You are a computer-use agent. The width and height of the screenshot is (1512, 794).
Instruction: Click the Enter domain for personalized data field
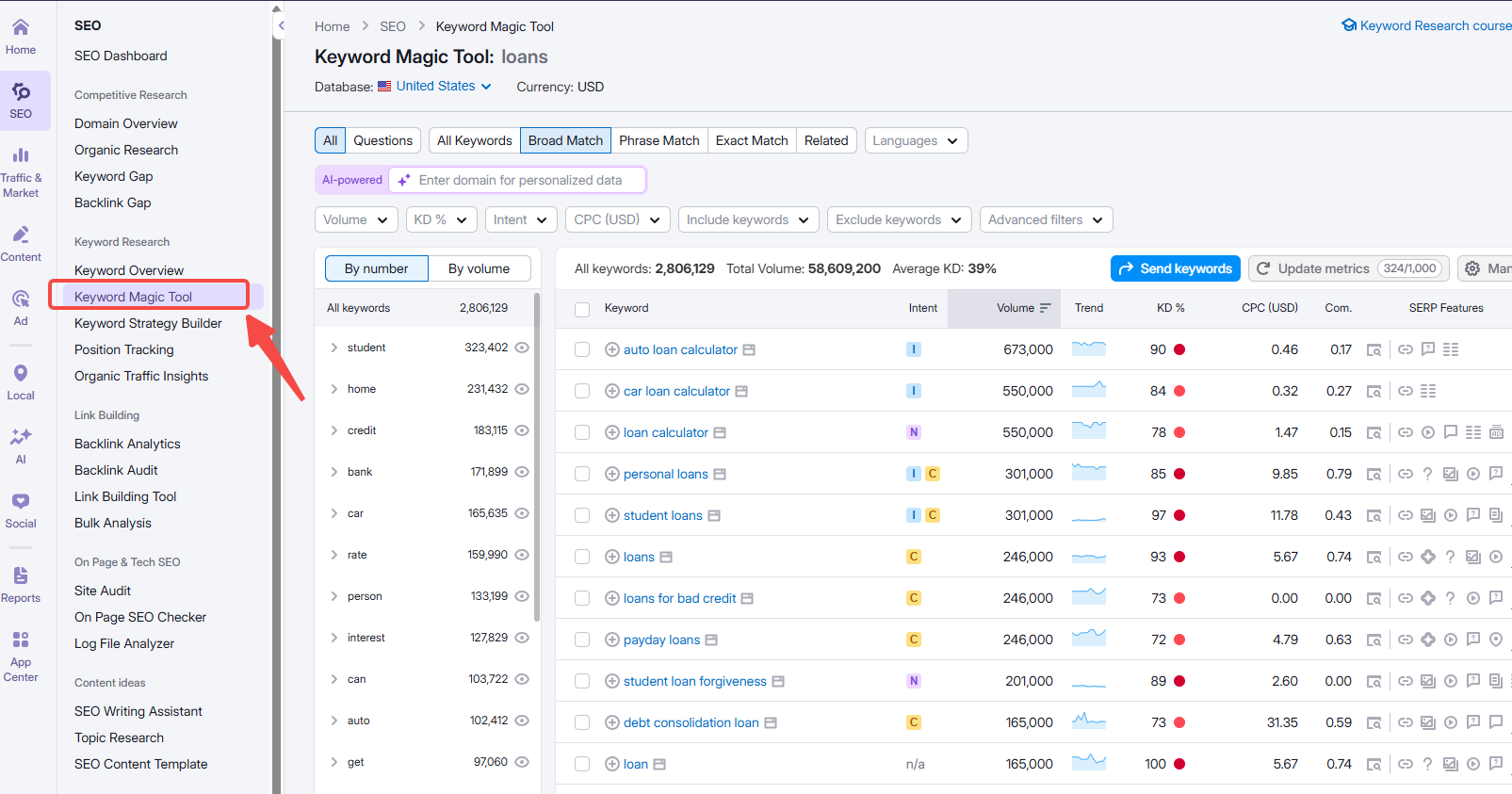[520, 180]
